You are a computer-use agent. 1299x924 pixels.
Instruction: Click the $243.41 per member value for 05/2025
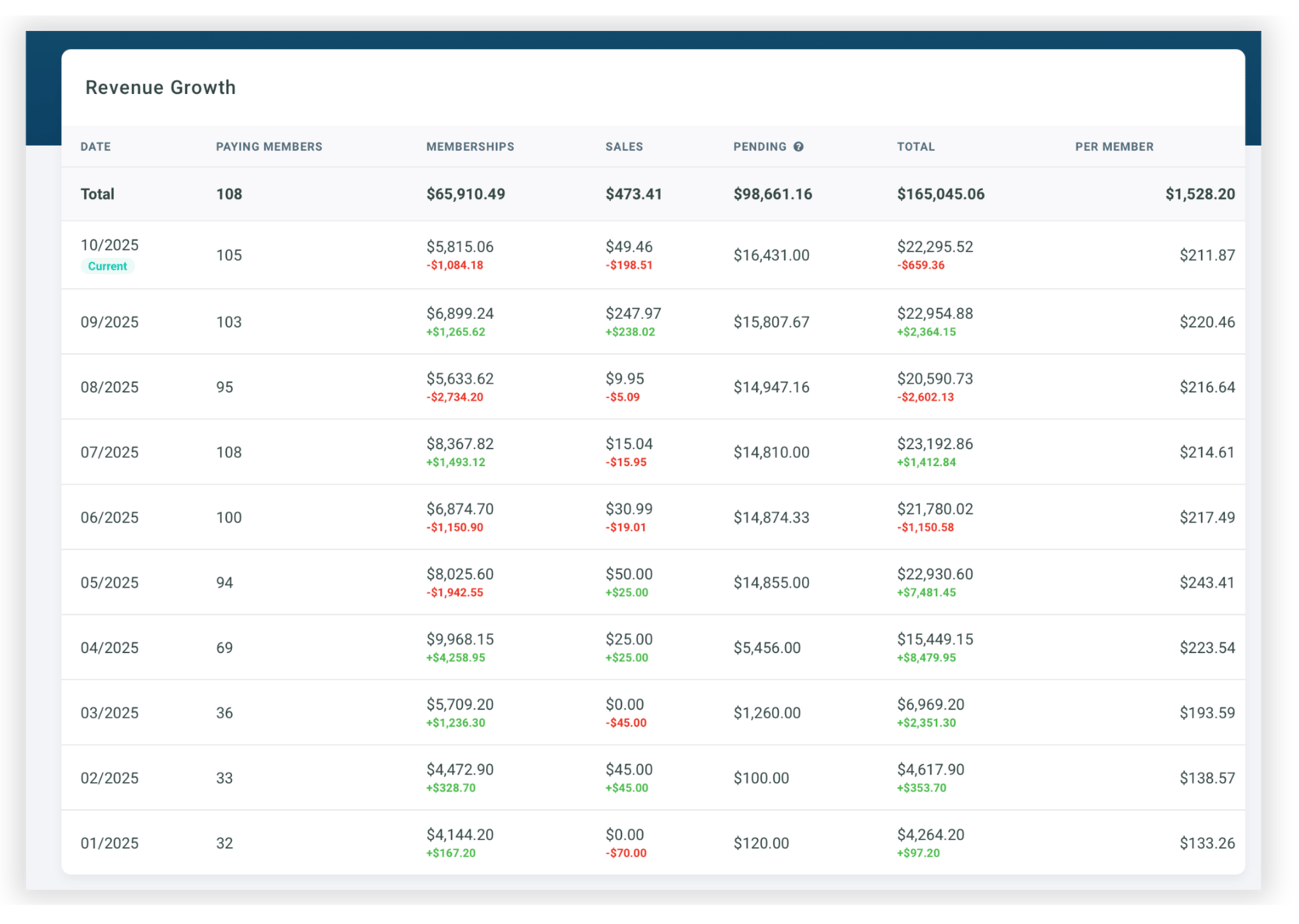point(1207,582)
